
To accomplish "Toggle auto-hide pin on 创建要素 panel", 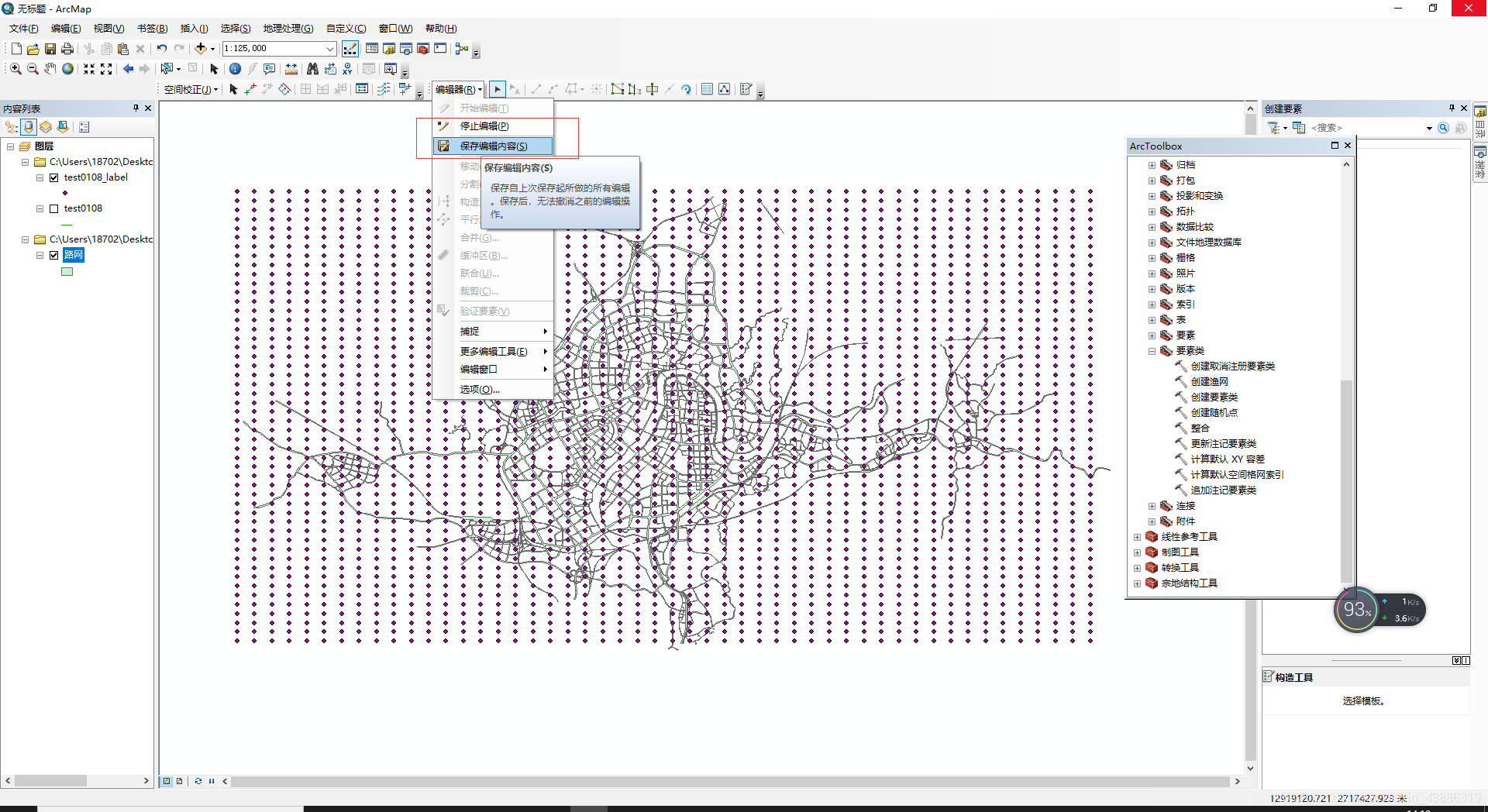I will 1452,108.
